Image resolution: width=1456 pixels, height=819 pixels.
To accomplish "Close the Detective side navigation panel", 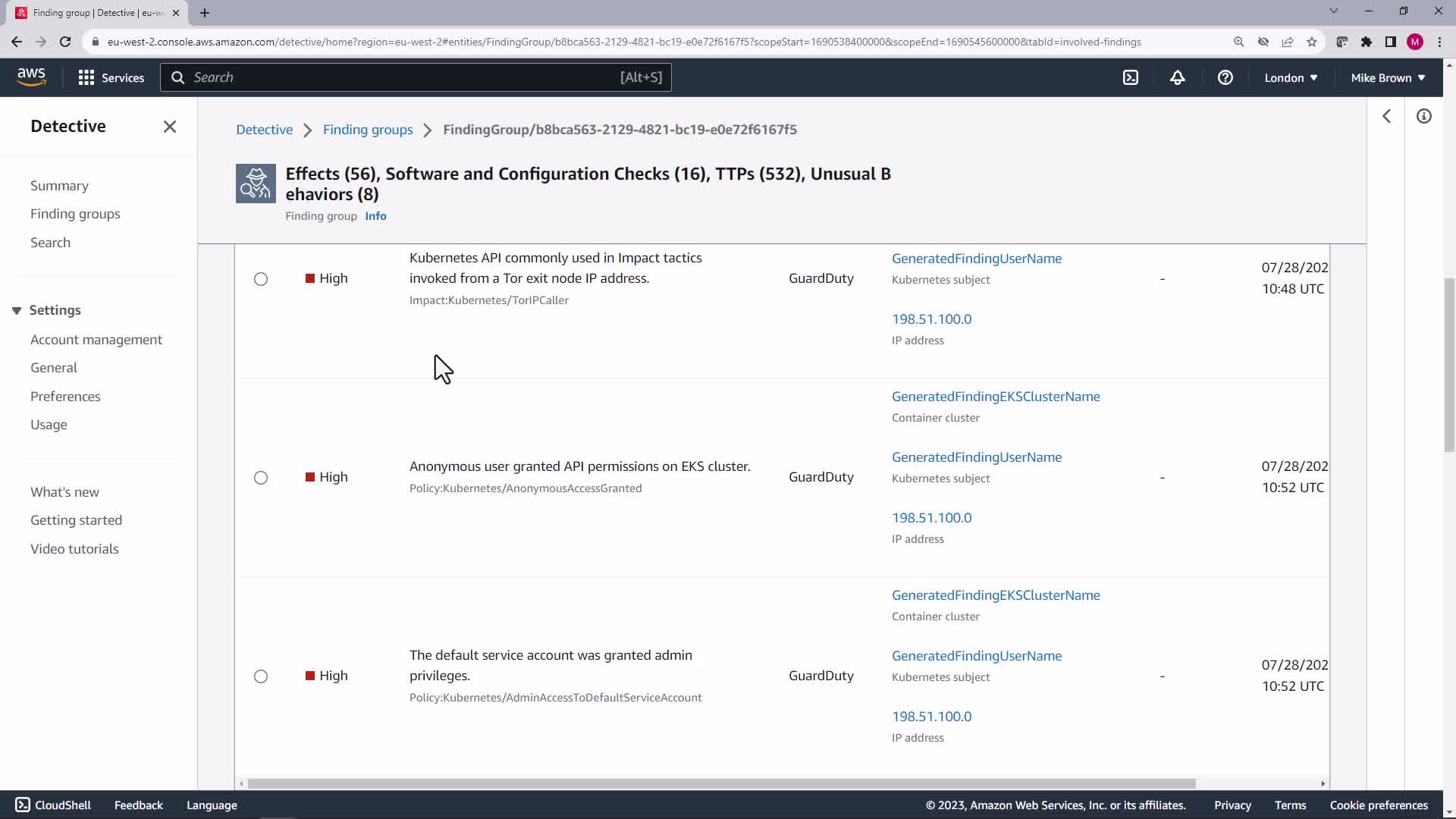I will 170,127.
